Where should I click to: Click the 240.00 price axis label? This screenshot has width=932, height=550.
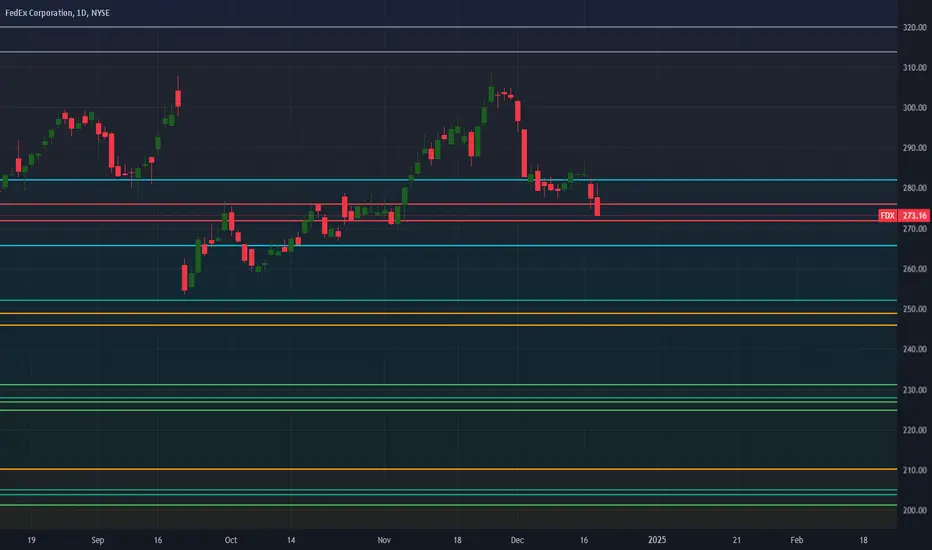click(x=915, y=349)
